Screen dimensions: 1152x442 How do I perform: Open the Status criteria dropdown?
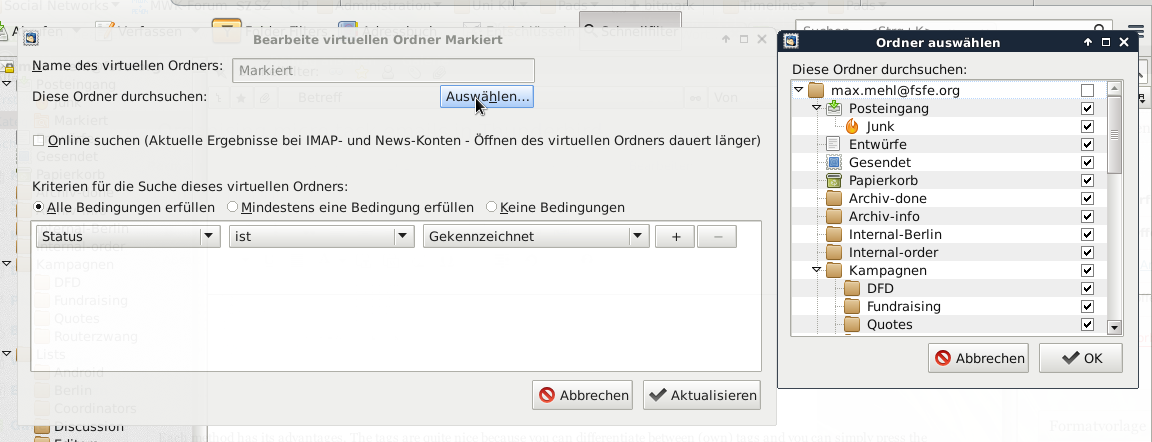pyautogui.click(x=127, y=237)
